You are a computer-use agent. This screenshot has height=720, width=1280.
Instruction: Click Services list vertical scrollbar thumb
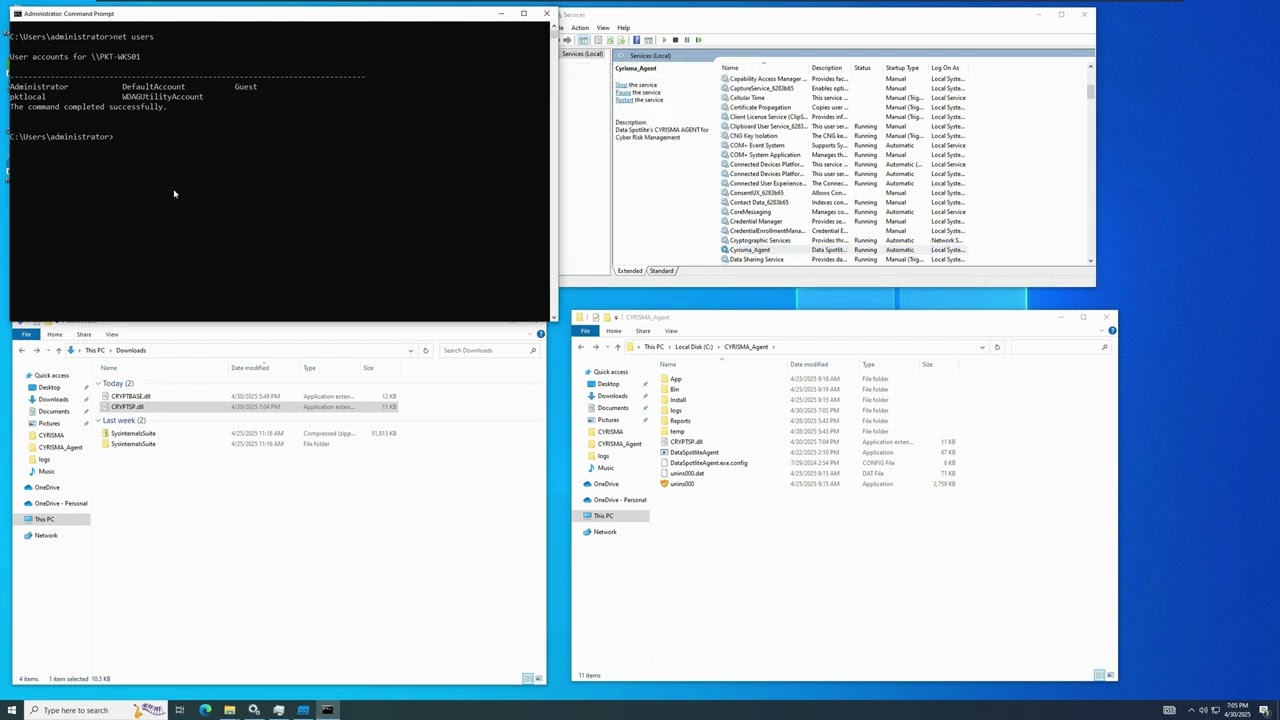coord(1090,91)
